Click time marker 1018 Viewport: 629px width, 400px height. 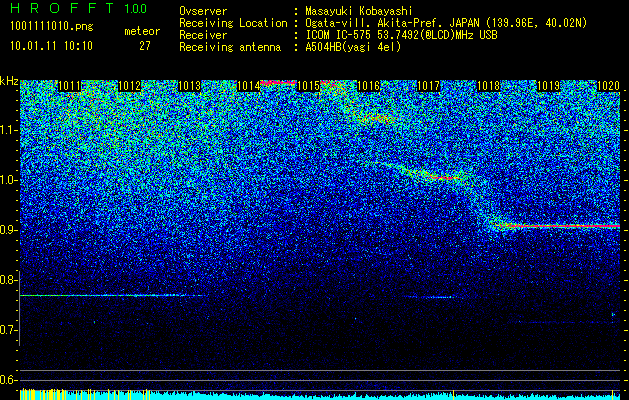488,86
